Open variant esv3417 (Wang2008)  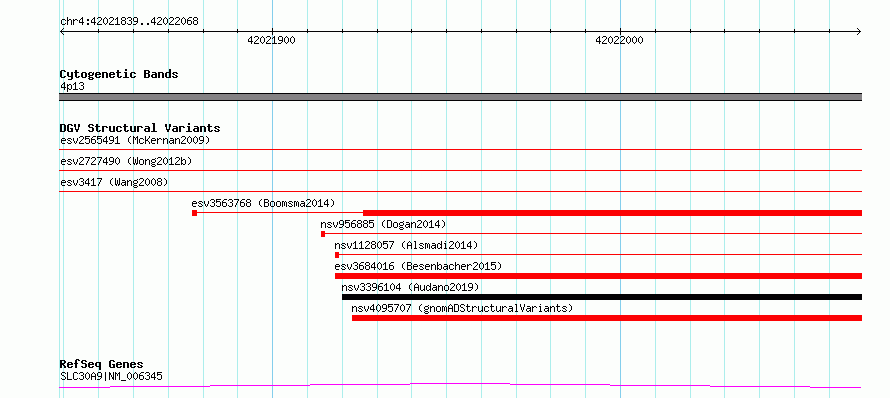(x=114, y=182)
